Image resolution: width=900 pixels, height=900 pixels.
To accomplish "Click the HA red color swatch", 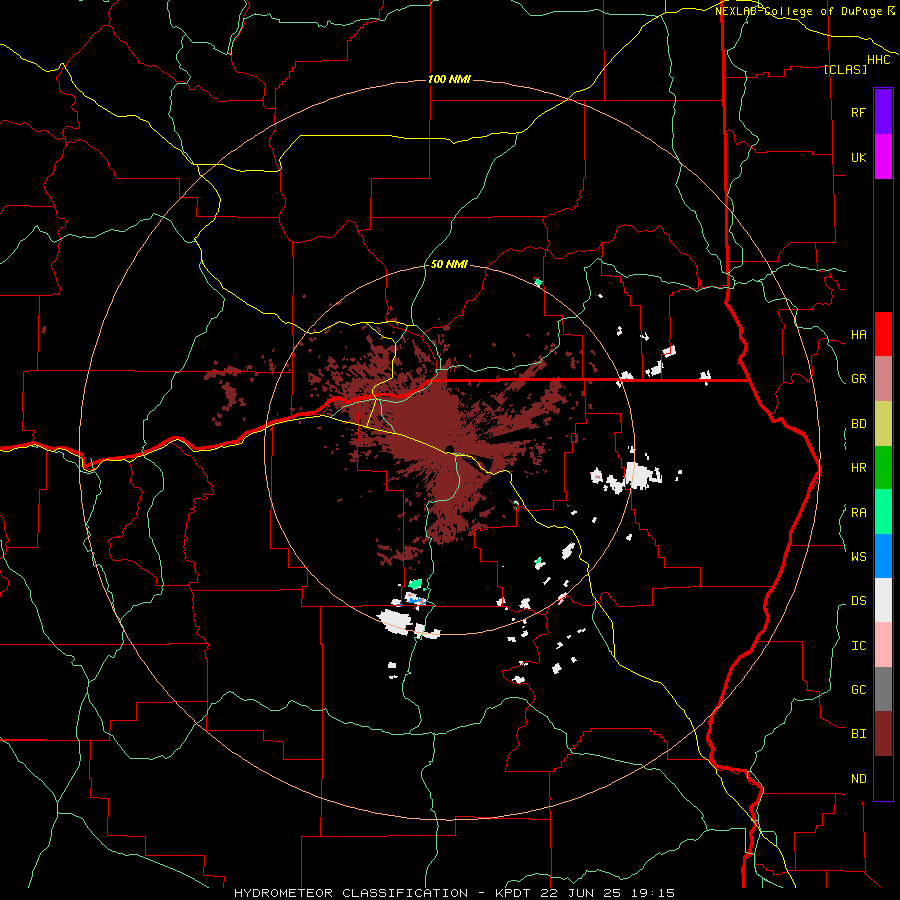I will pyautogui.click(x=883, y=334).
